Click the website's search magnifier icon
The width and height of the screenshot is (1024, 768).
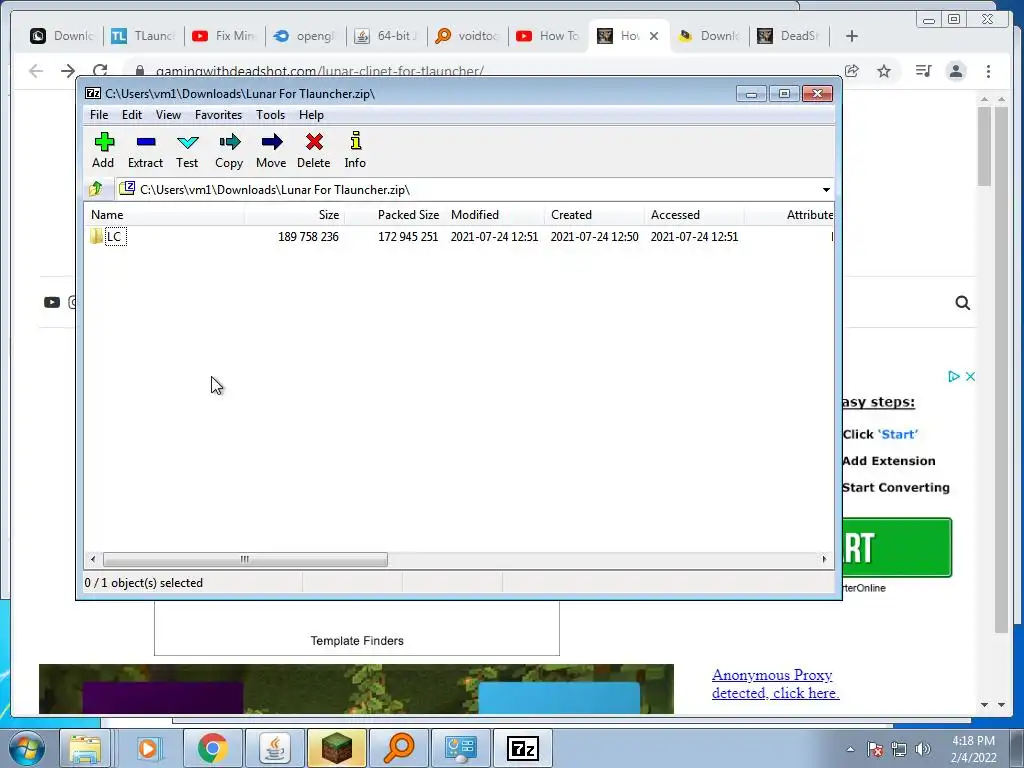tap(963, 303)
